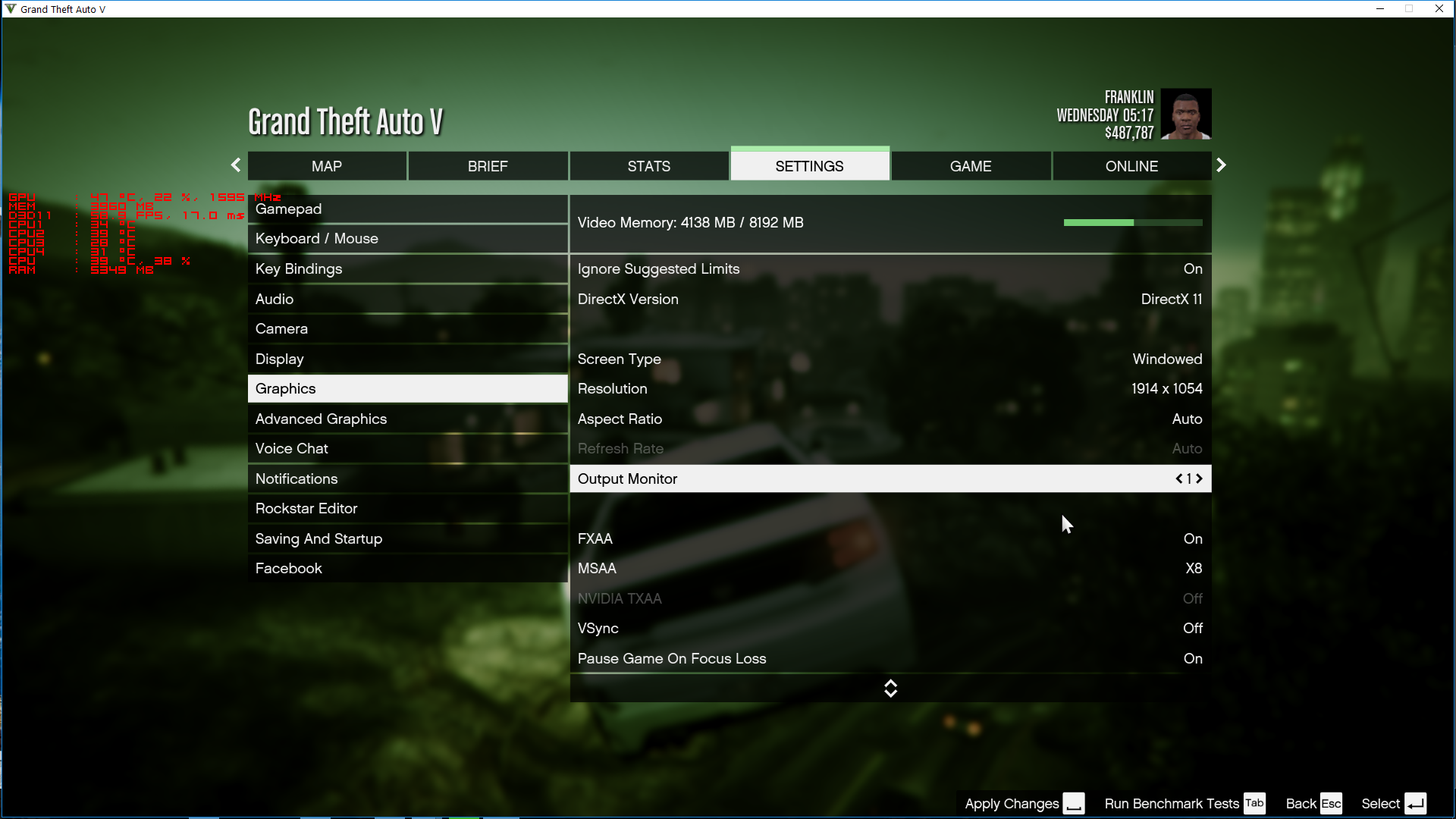Click the Esc key icon for Back

(1331, 804)
